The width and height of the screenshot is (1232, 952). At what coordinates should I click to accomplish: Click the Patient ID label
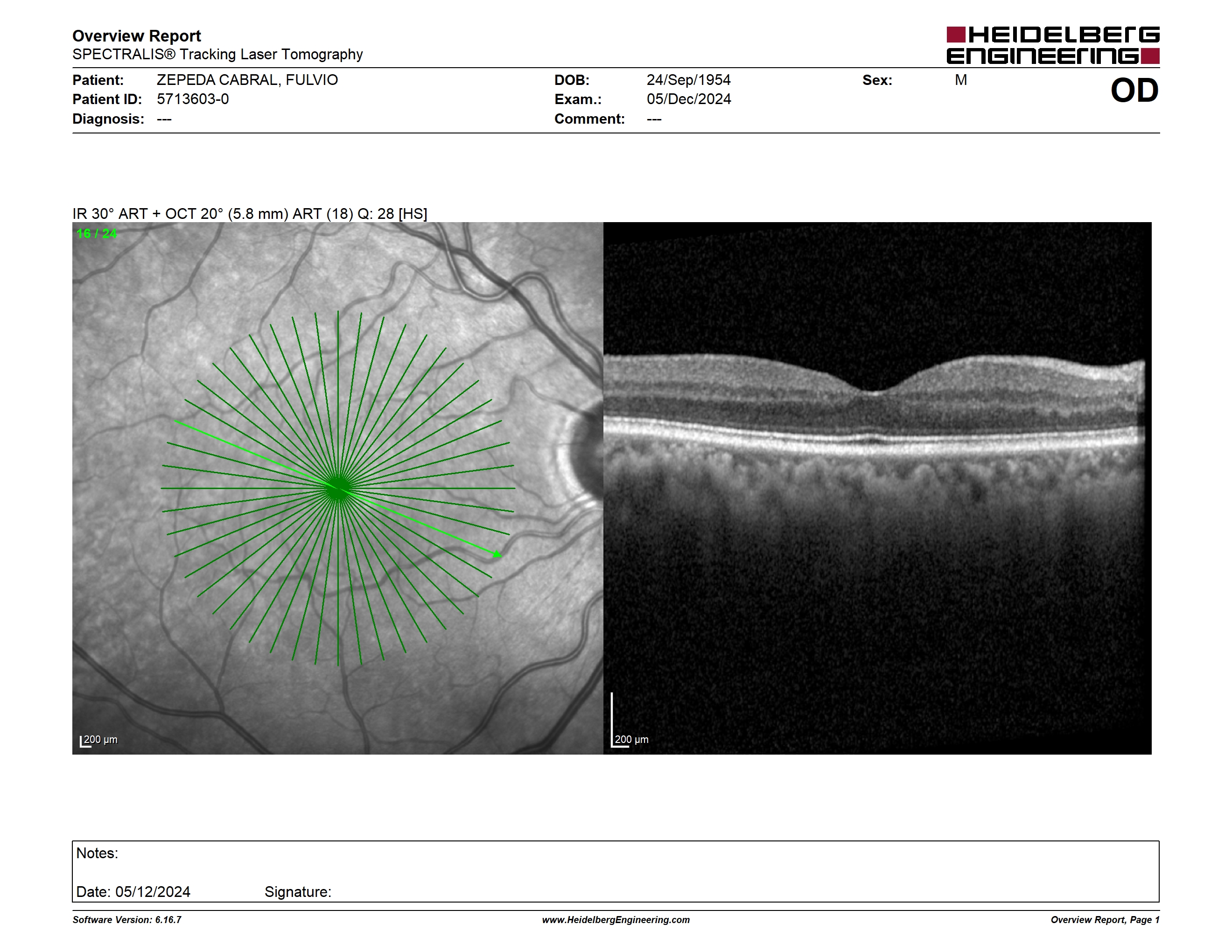click(107, 99)
